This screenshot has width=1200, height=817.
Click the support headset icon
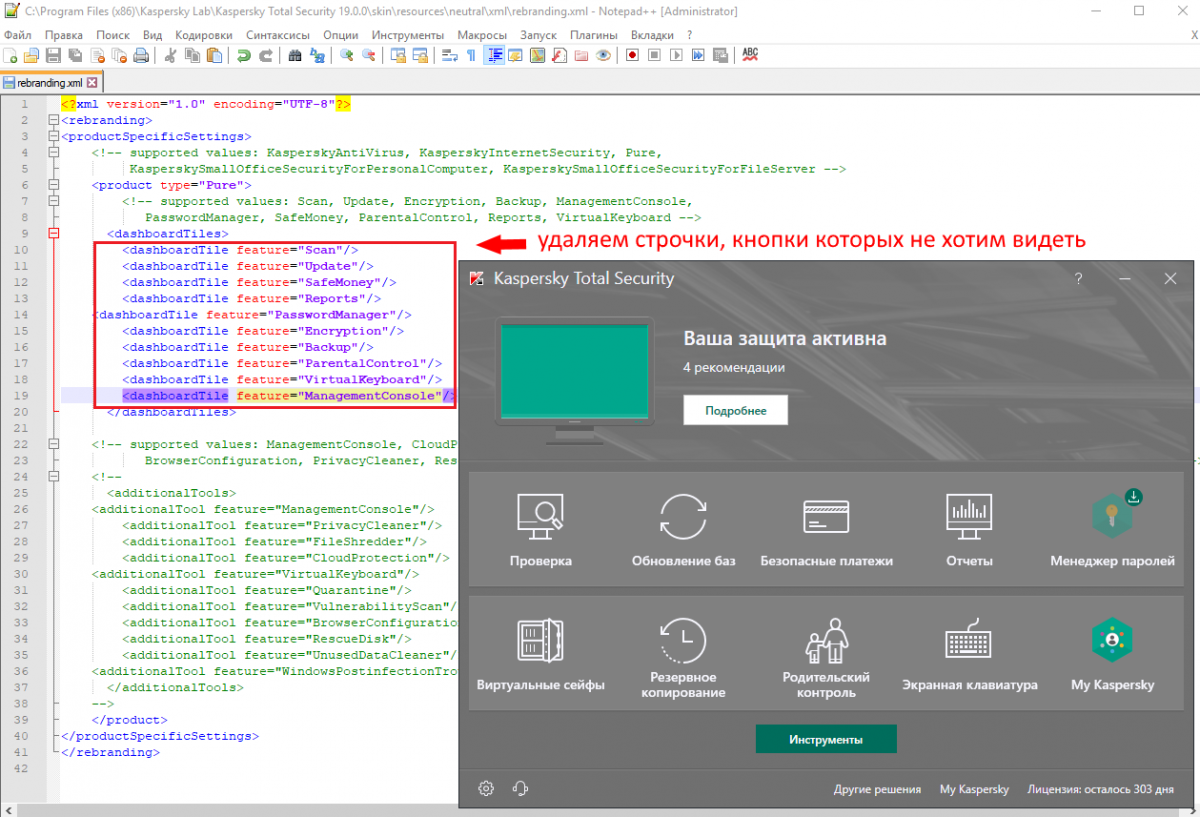coord(519,788)
